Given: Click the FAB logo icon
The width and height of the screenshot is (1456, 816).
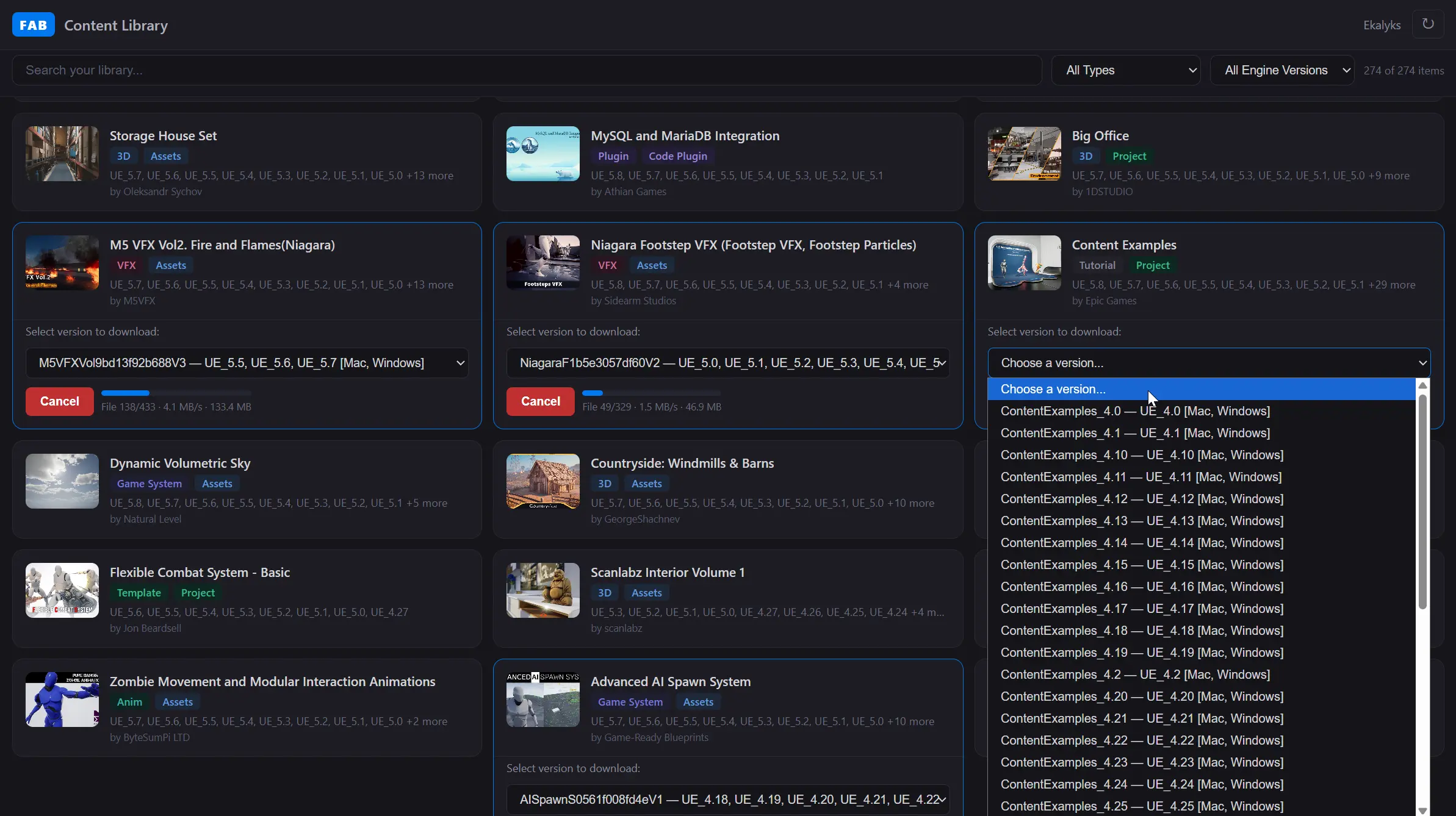Looking at the screenshot, I should (34, 25).
